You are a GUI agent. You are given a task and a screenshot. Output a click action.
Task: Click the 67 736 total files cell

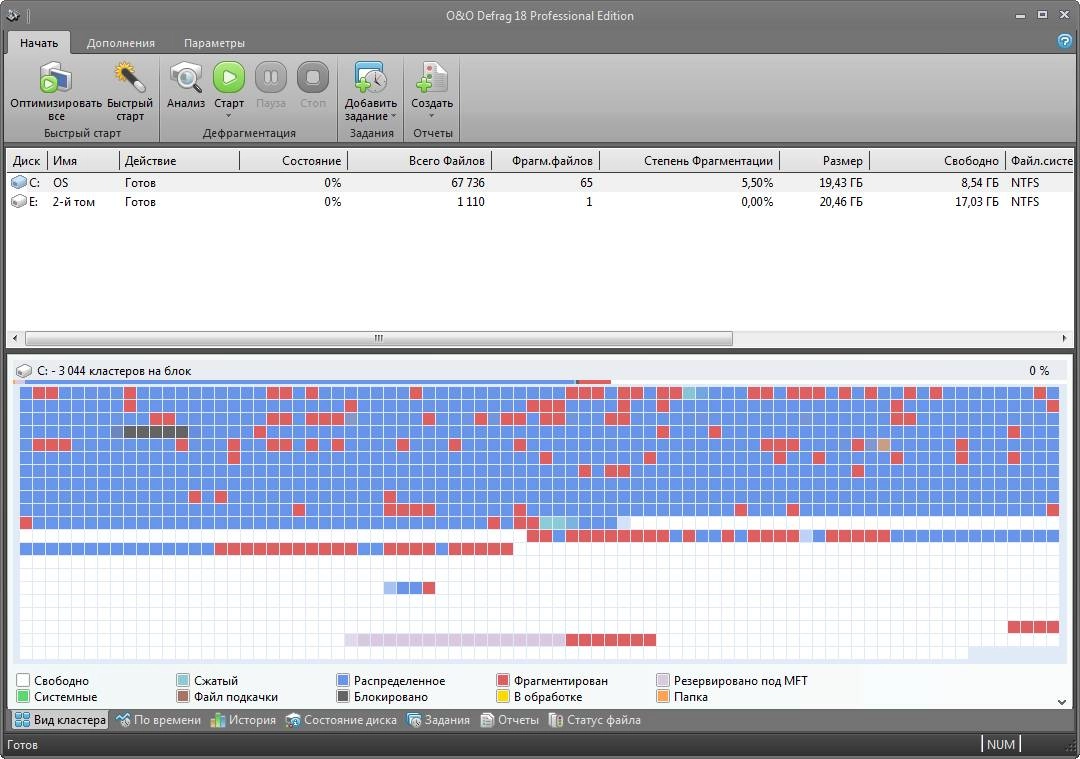coord(468,183)
